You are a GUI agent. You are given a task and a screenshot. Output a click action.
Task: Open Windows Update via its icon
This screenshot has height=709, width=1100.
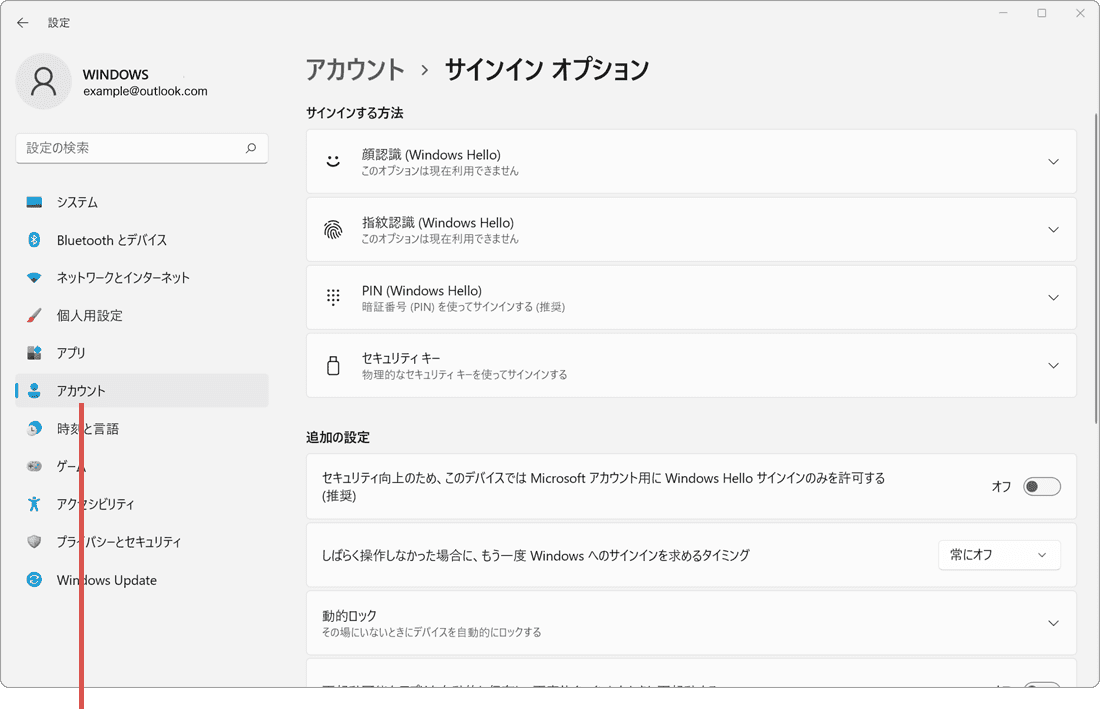[x=33, y=580]
